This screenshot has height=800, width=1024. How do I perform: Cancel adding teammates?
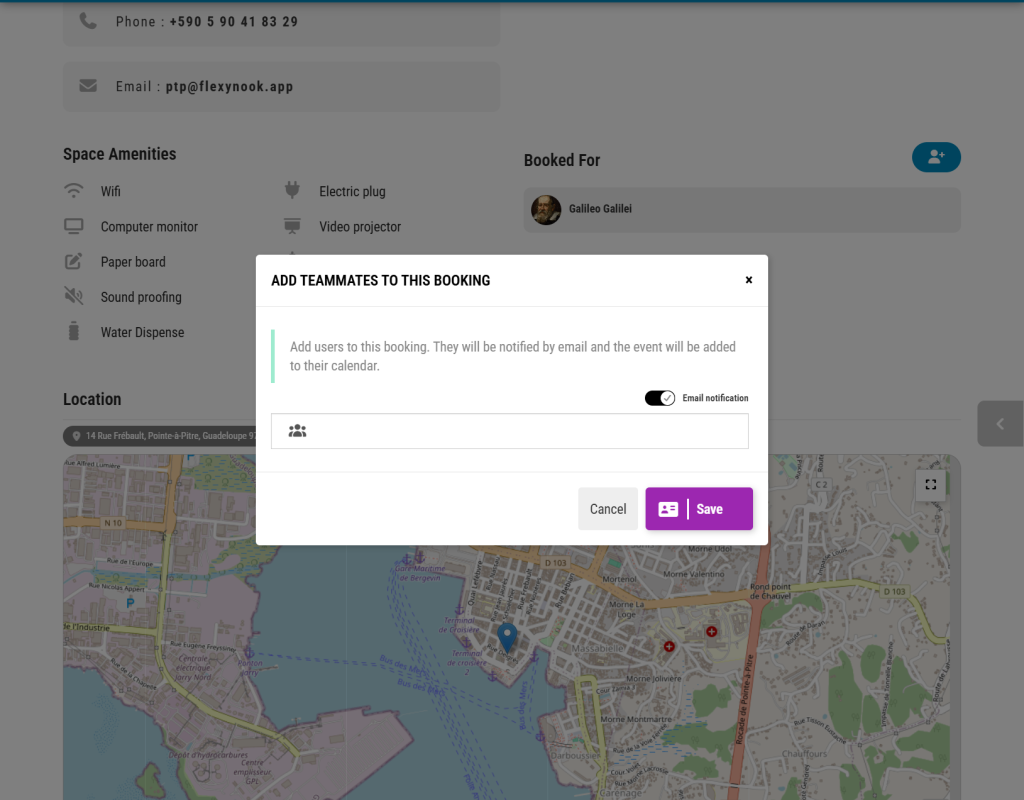(607, 509)
